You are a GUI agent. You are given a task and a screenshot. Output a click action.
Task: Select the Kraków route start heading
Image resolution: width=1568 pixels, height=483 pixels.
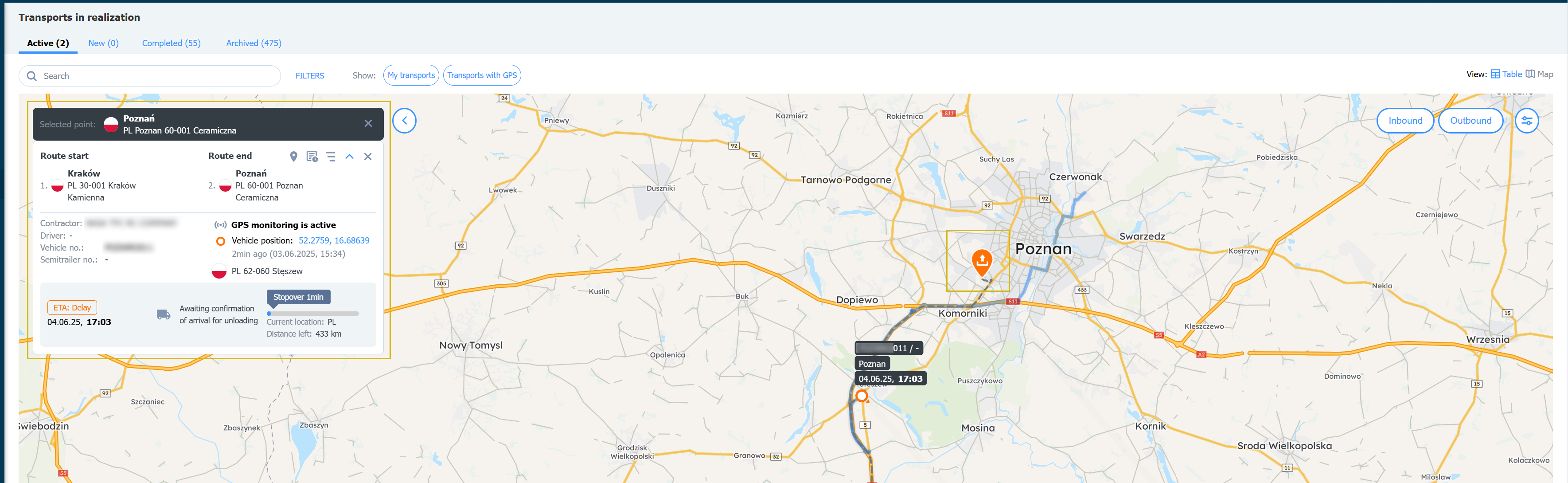coord(84,173)
